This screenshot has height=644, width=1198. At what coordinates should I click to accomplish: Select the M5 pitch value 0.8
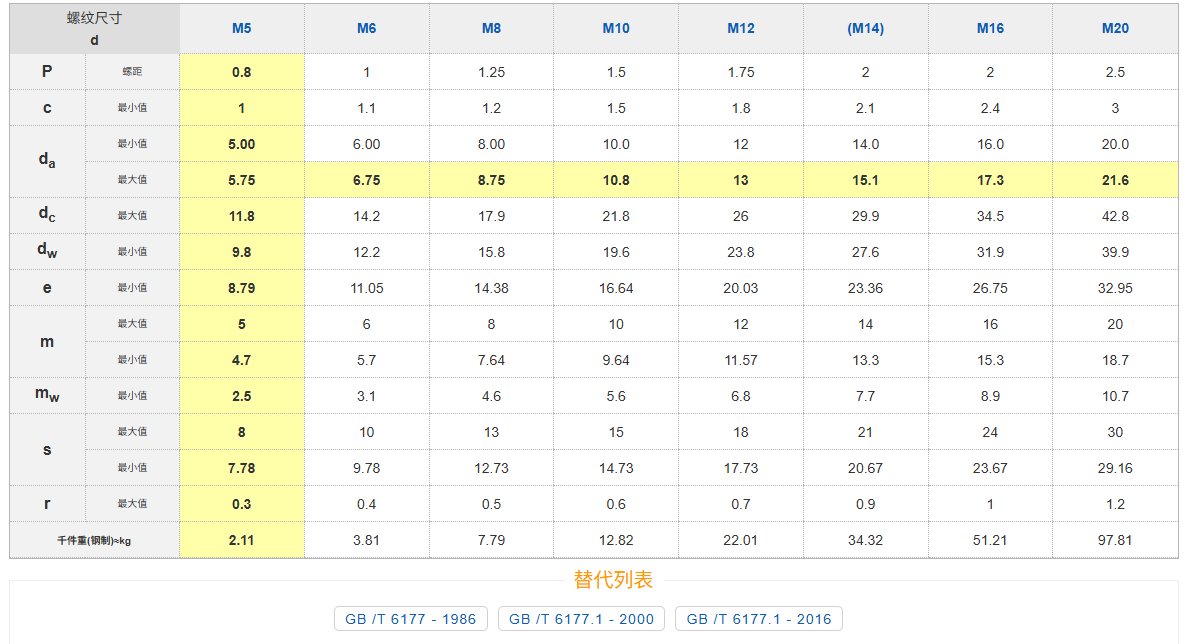tap(241, 72)
